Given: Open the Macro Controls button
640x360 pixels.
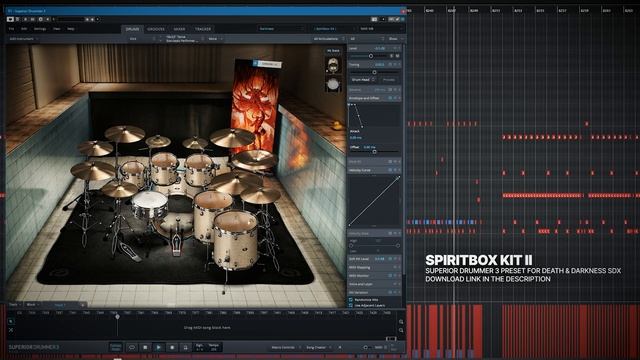Looking at the screenshot, I should pyautogui.click(x=283, y=347).
